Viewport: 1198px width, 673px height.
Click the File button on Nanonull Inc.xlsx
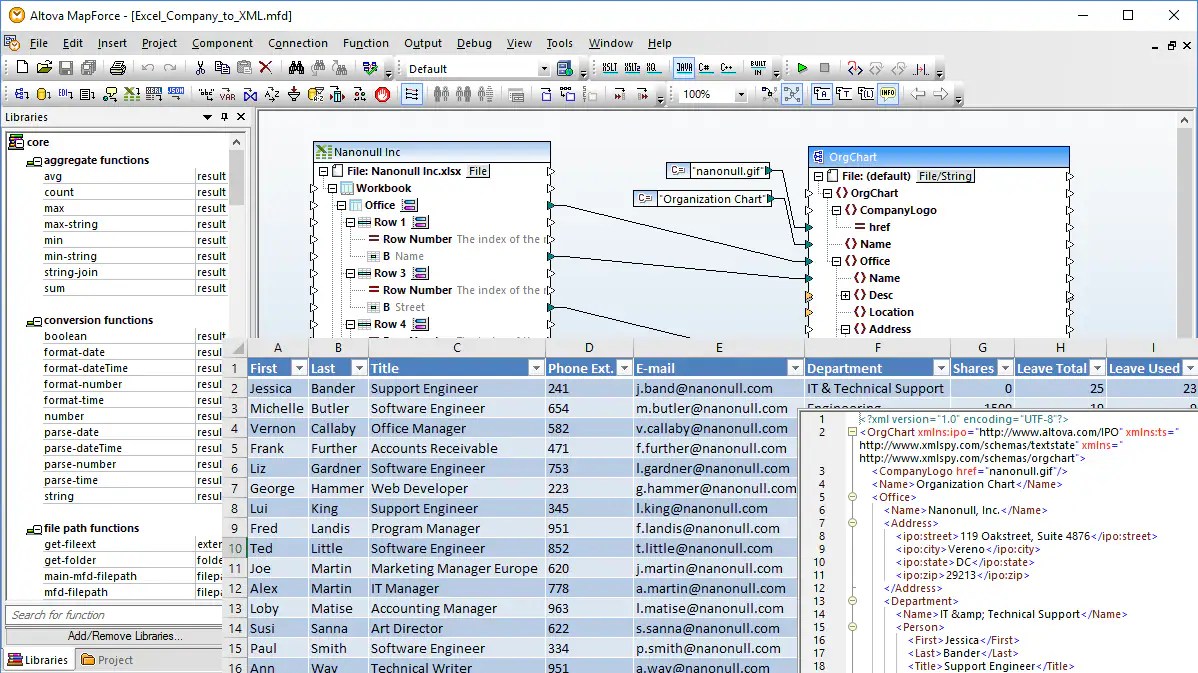[477, 170]
